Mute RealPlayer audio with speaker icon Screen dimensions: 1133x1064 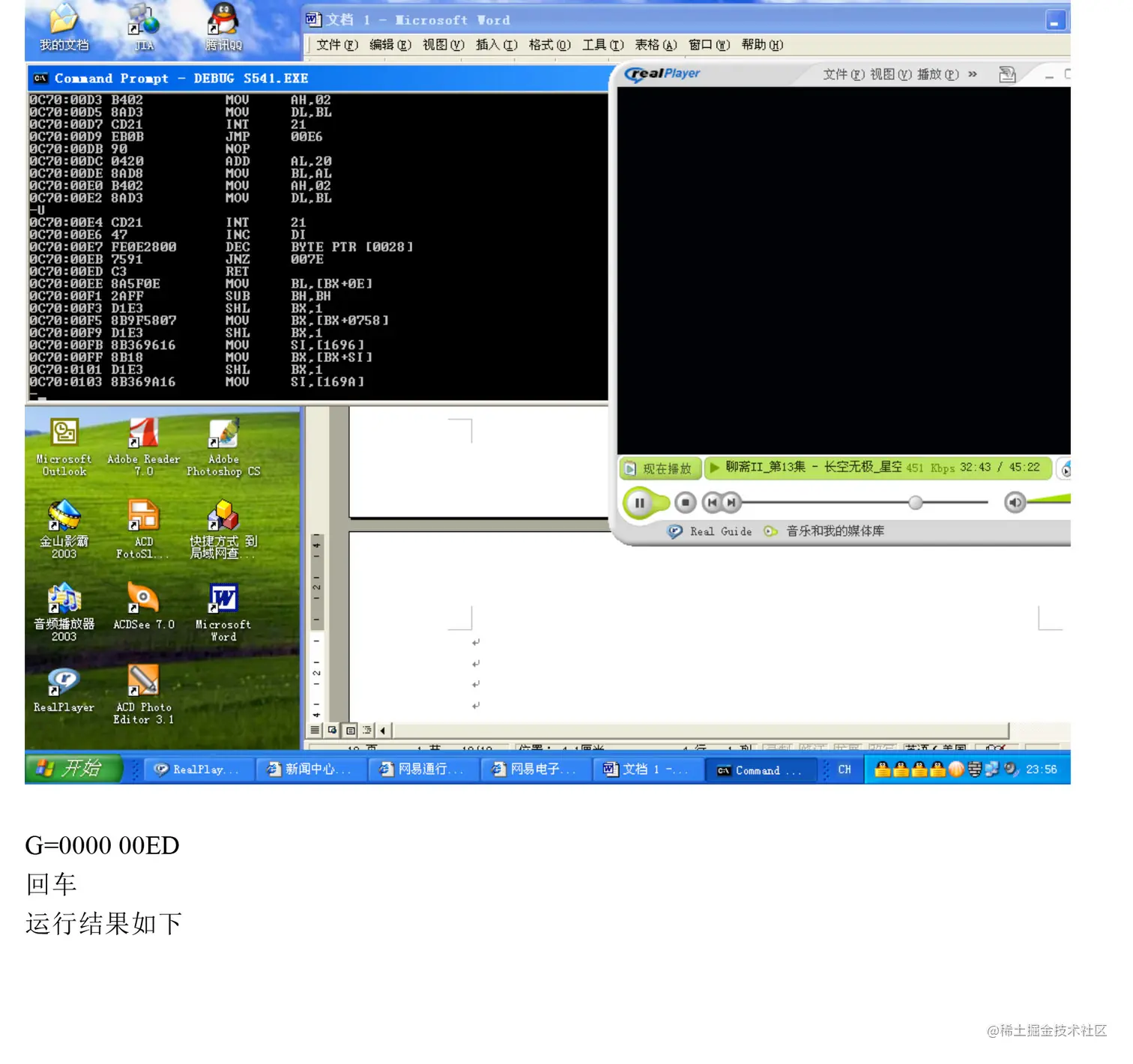[1015, 503]
